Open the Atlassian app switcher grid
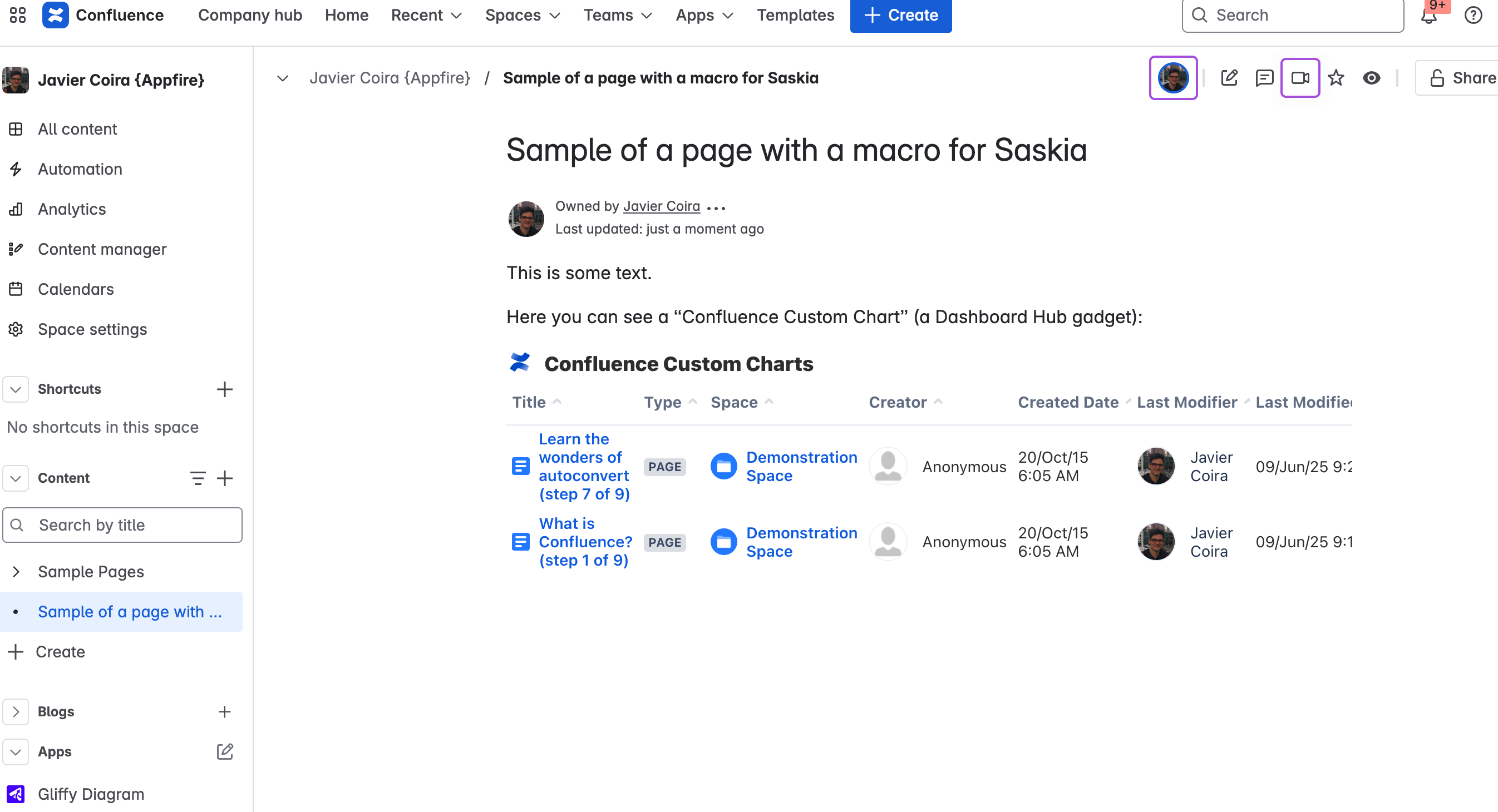Image resolution: width=1498 pixels, height=812 pixels. click(17, 15)
